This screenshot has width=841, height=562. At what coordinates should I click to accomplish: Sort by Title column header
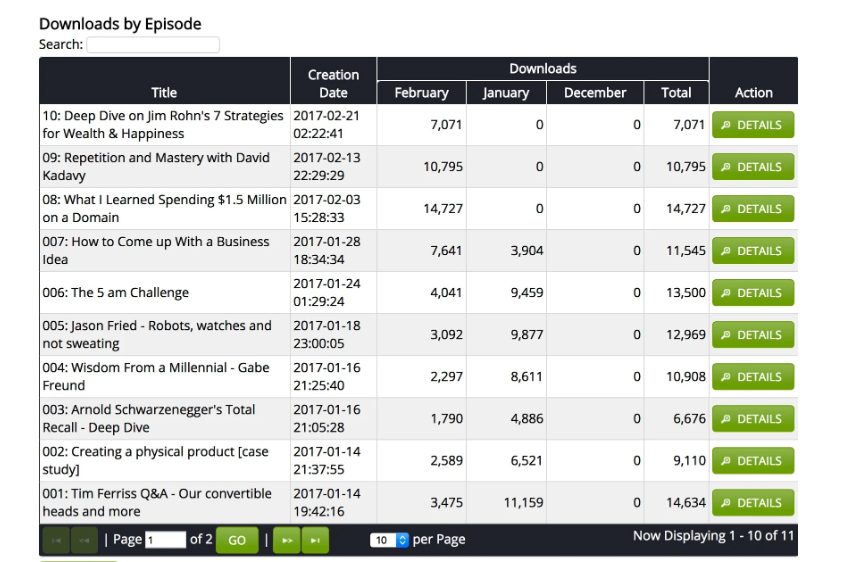tap(164, 93)
